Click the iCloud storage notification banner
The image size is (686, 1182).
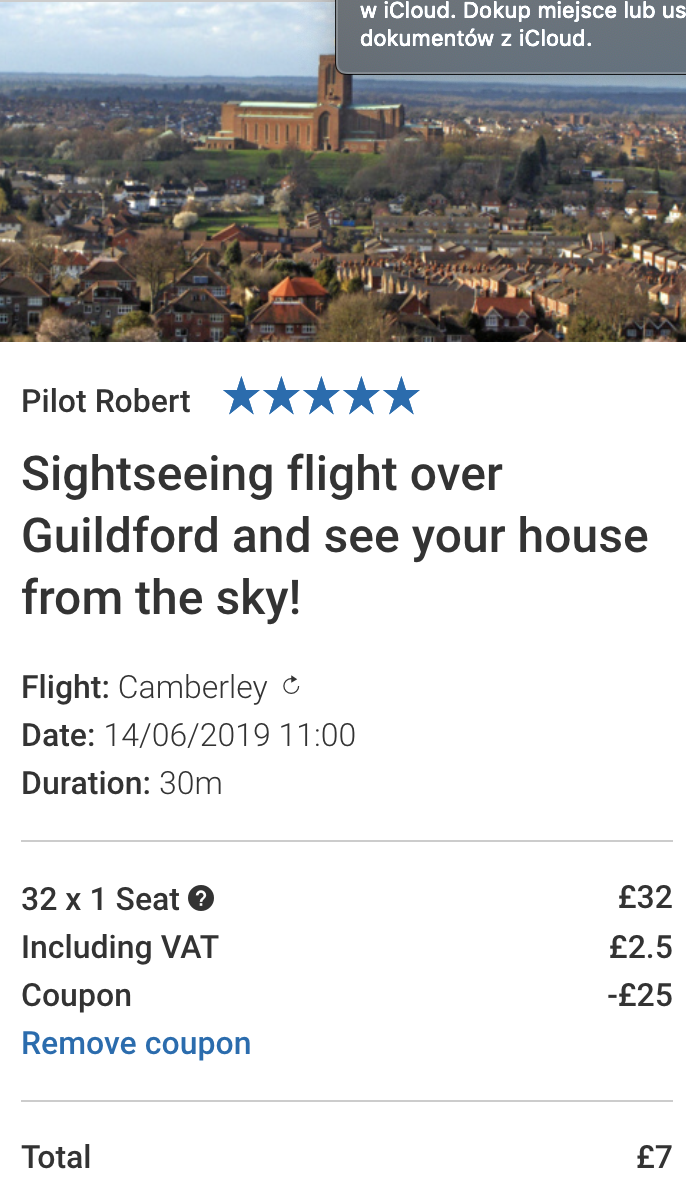511,35
